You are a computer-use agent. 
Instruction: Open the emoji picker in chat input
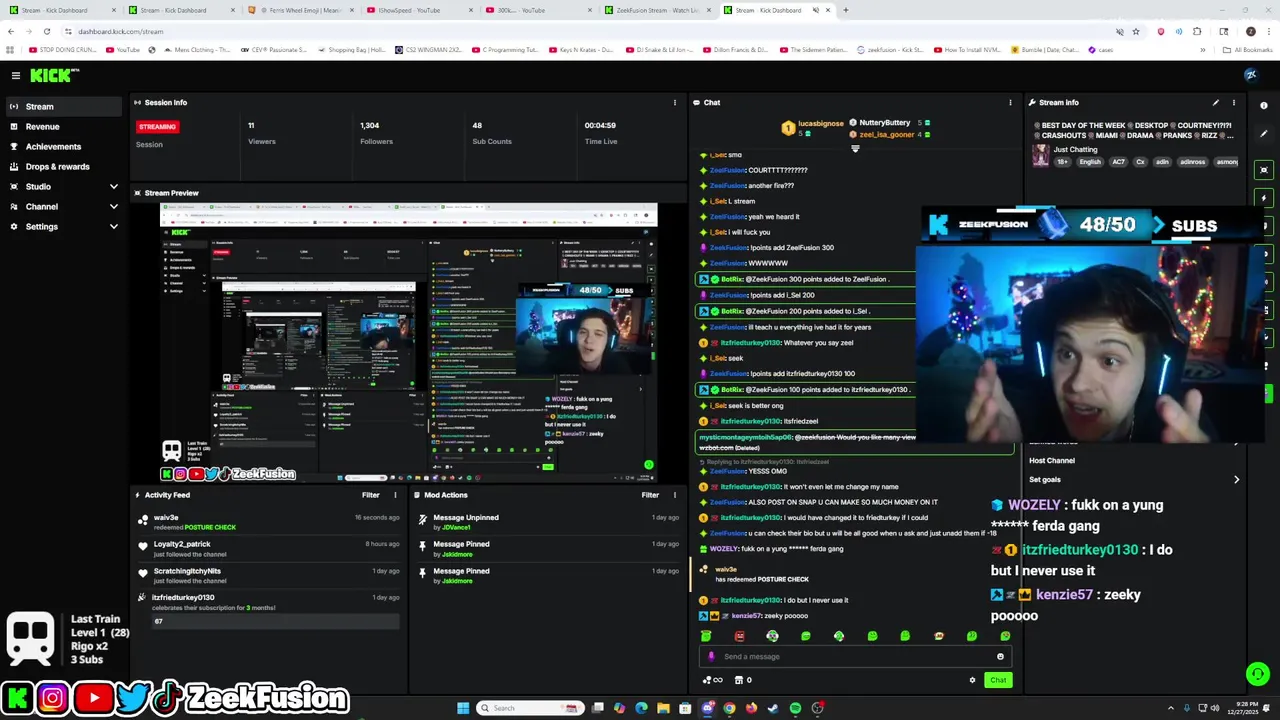pyautogui.click(x=1000, y=657)
